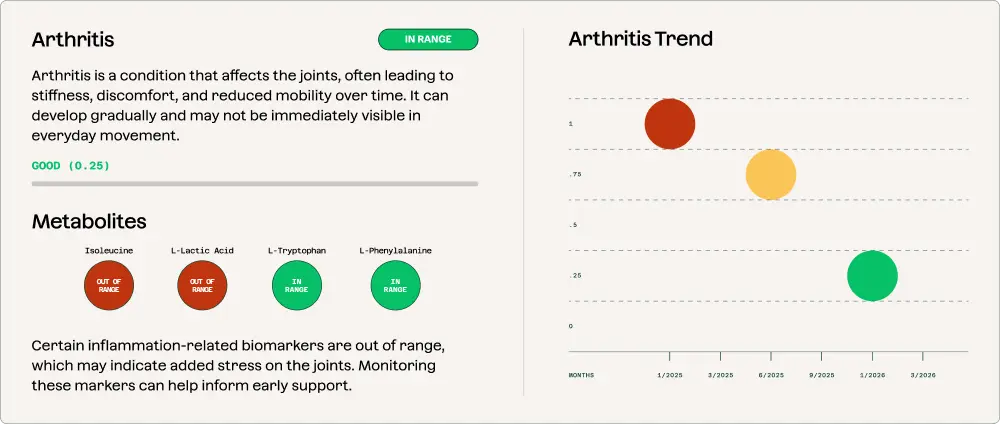Select the 6/2025 month axis label

pos(771,375)
